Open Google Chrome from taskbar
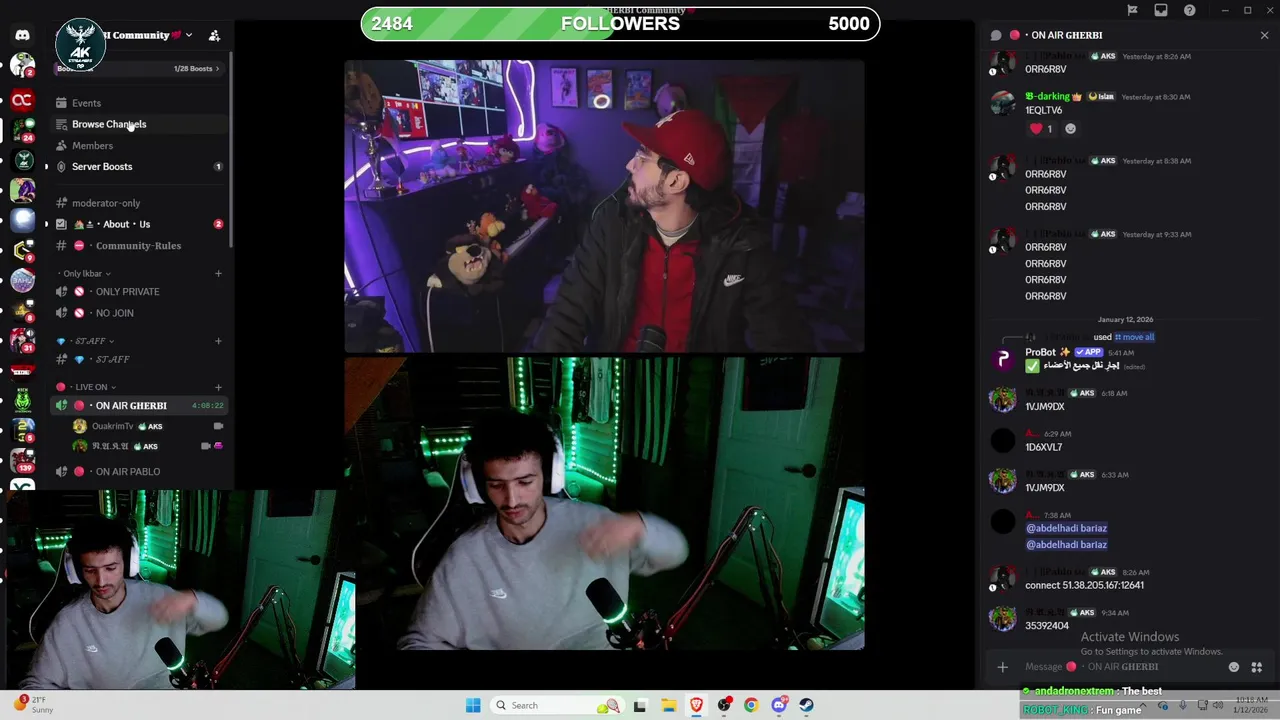Image resolution: width=1280 pixels, height=720 pixels. [x=751, y=705]
